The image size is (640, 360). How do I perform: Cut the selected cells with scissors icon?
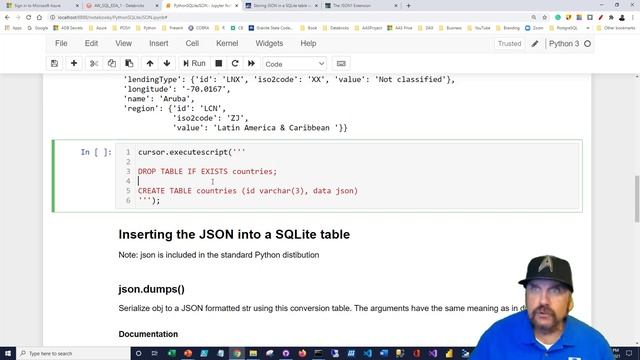[94, 64]
